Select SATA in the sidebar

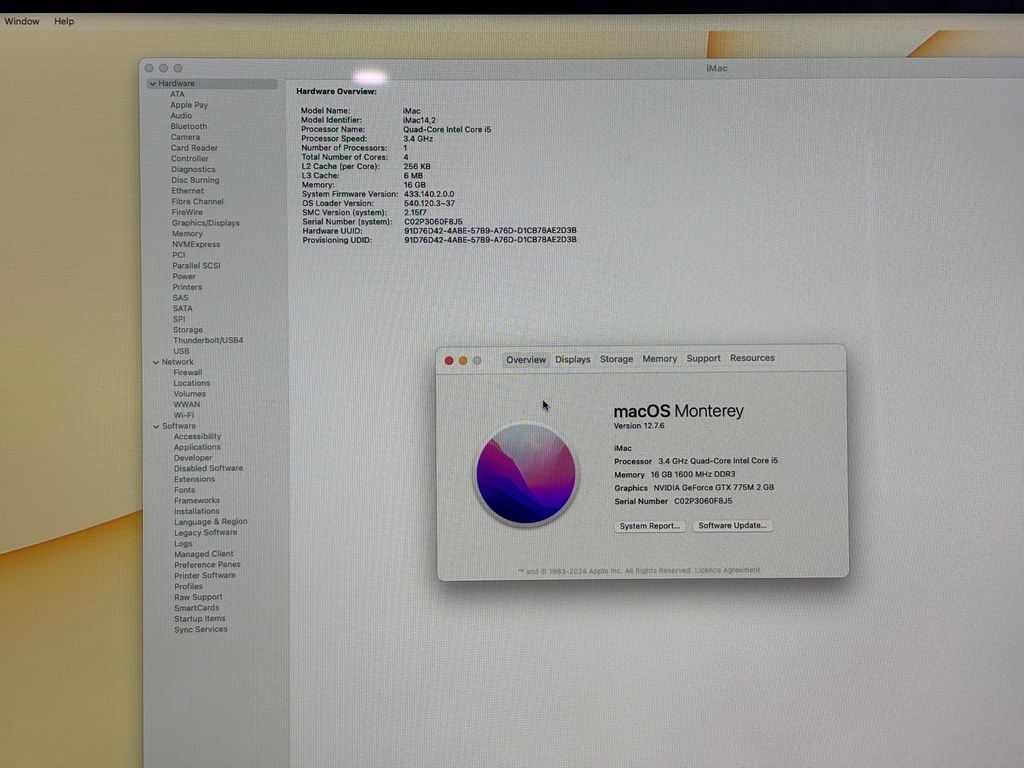click(182, 308)
